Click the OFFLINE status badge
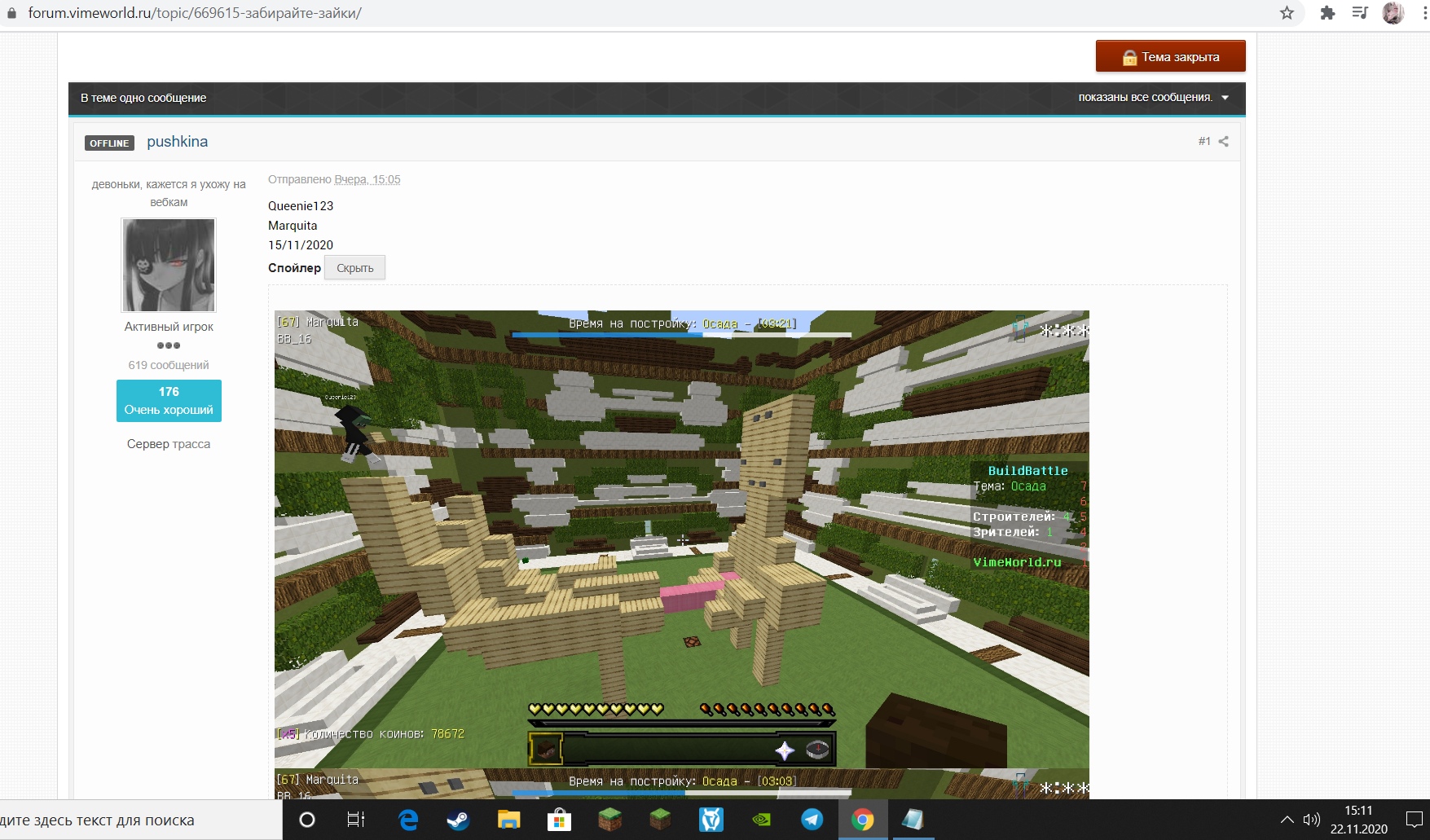Image resolution: width=1430 pixels, height=840 pixels. pos(109,143)
